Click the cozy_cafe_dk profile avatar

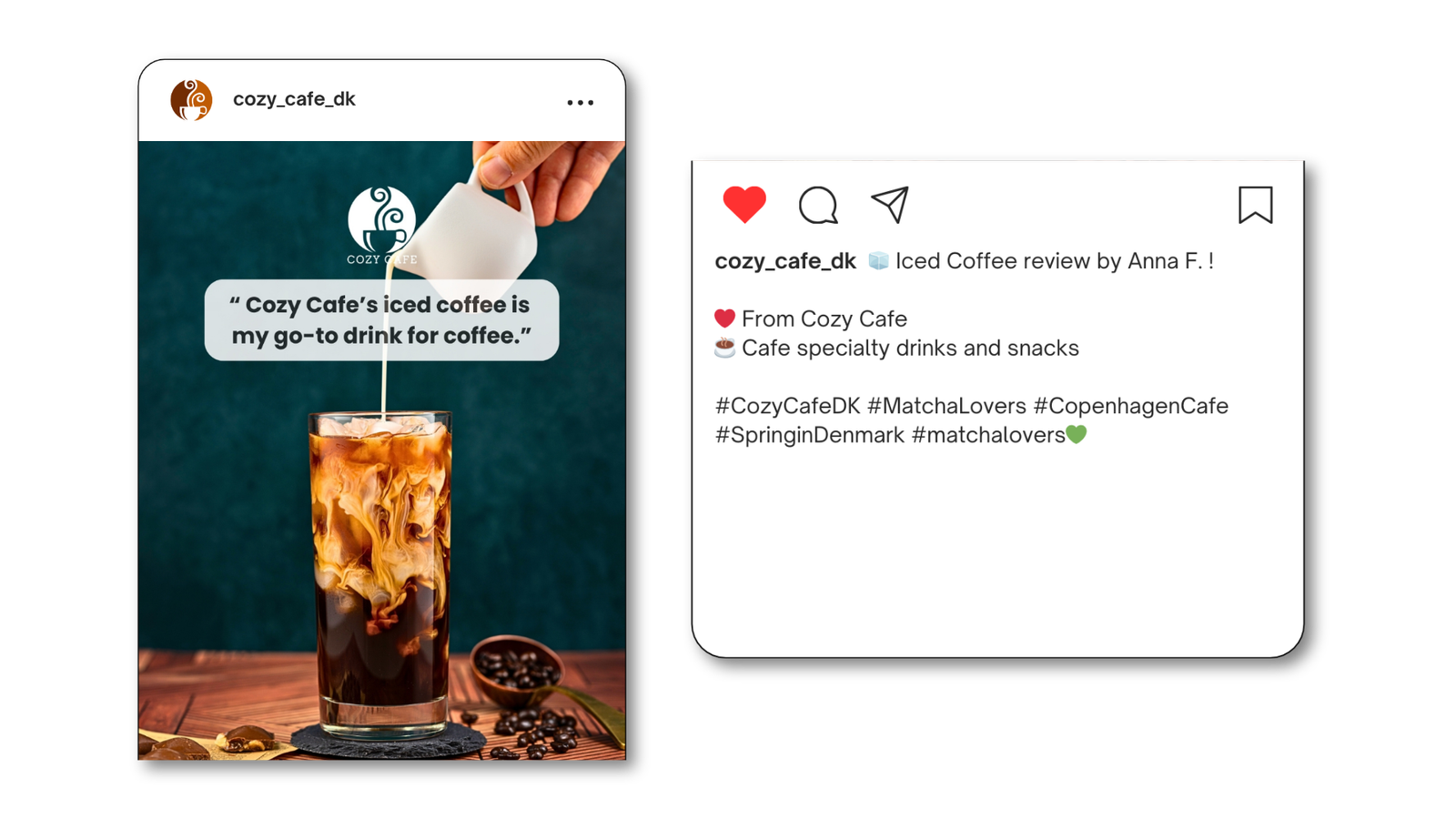click(x=191, y=100)
